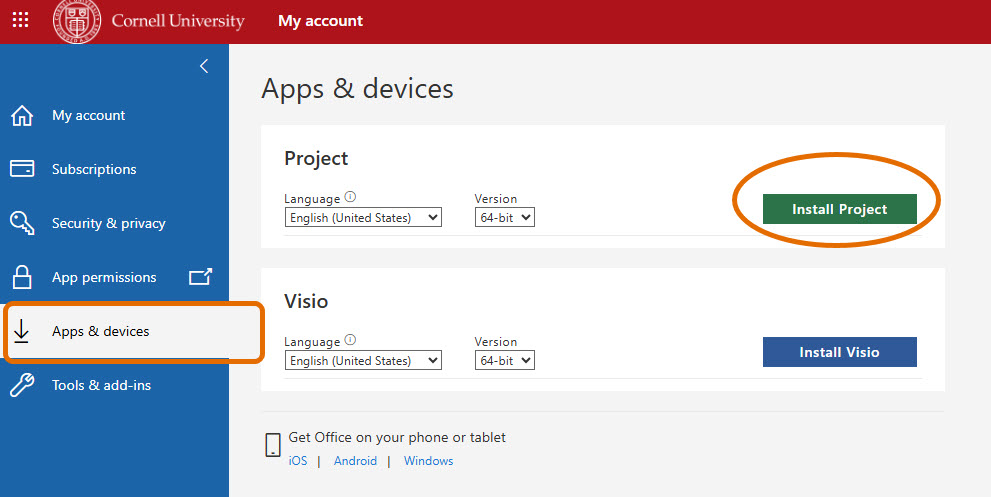Click the Language info icon under Visio
The width and height of the screenshot is (991, 497).
point(350,340)
